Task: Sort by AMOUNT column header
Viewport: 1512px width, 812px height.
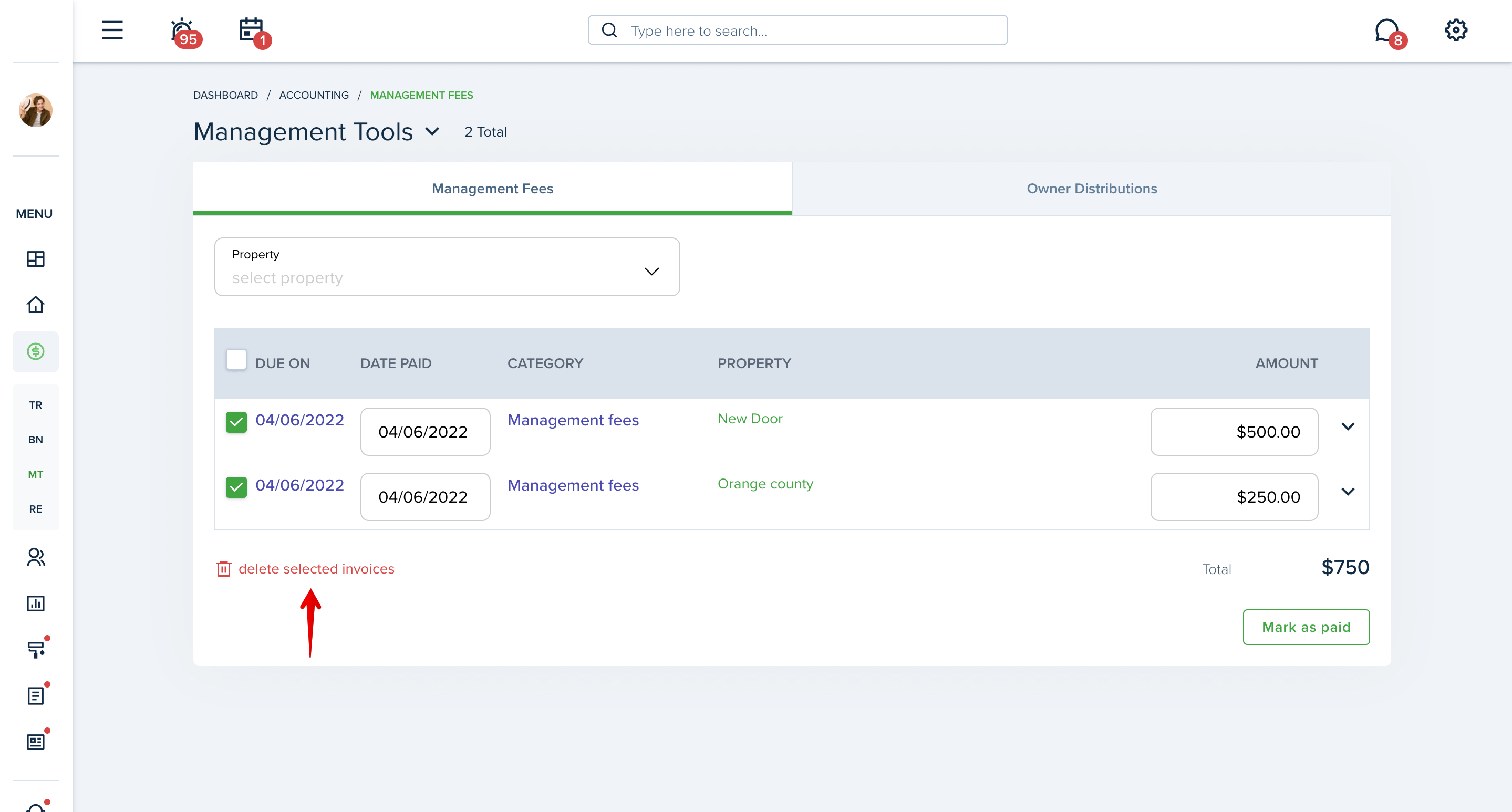Action: (x=1287, y=363)
